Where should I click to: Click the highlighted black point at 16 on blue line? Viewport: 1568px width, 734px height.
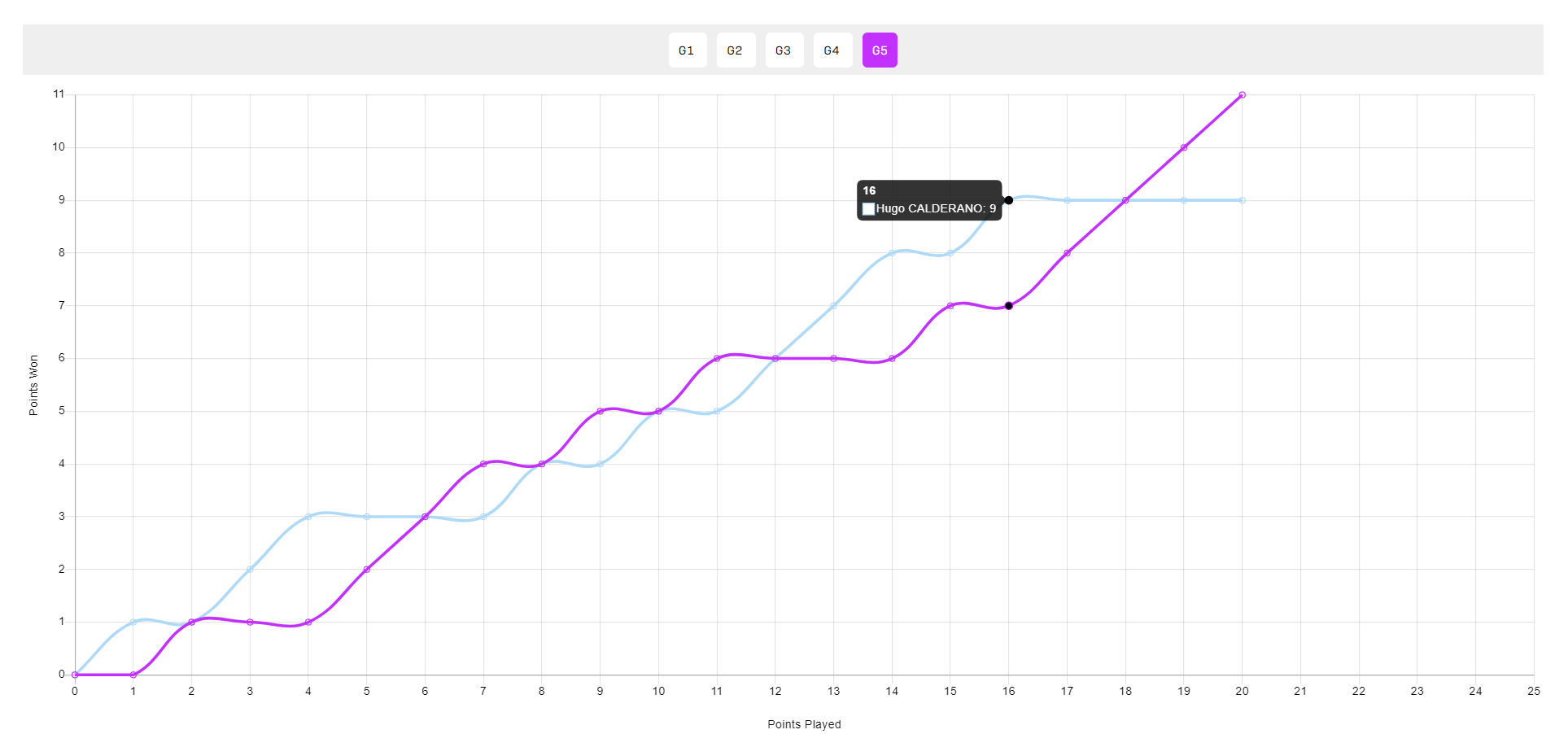1008,200
